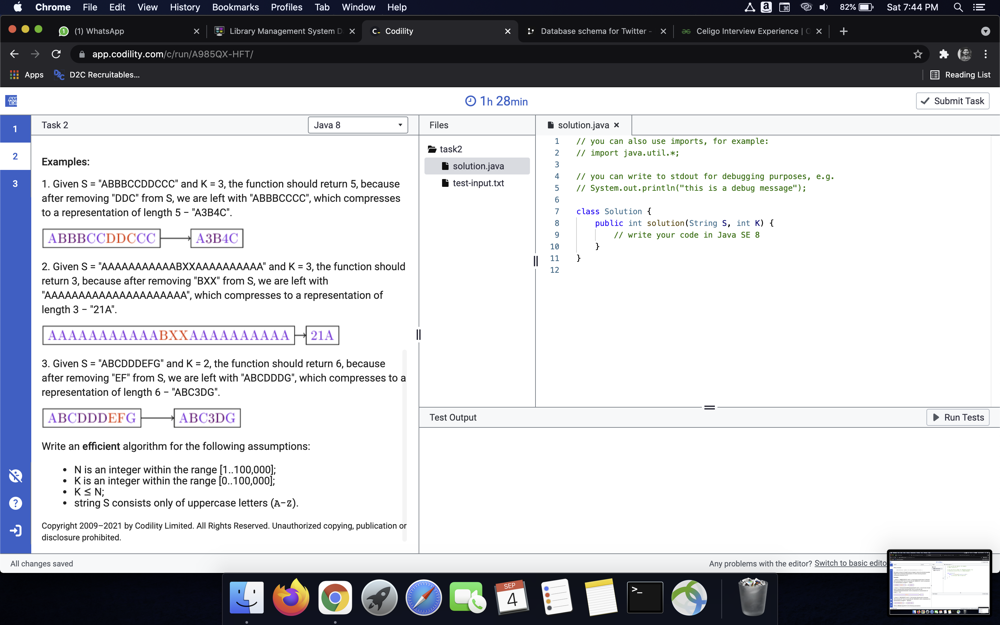The height and width of the screenshot is (625, 1000).
Task: Click the divider handle beside the task description
Action: [418, 334]
